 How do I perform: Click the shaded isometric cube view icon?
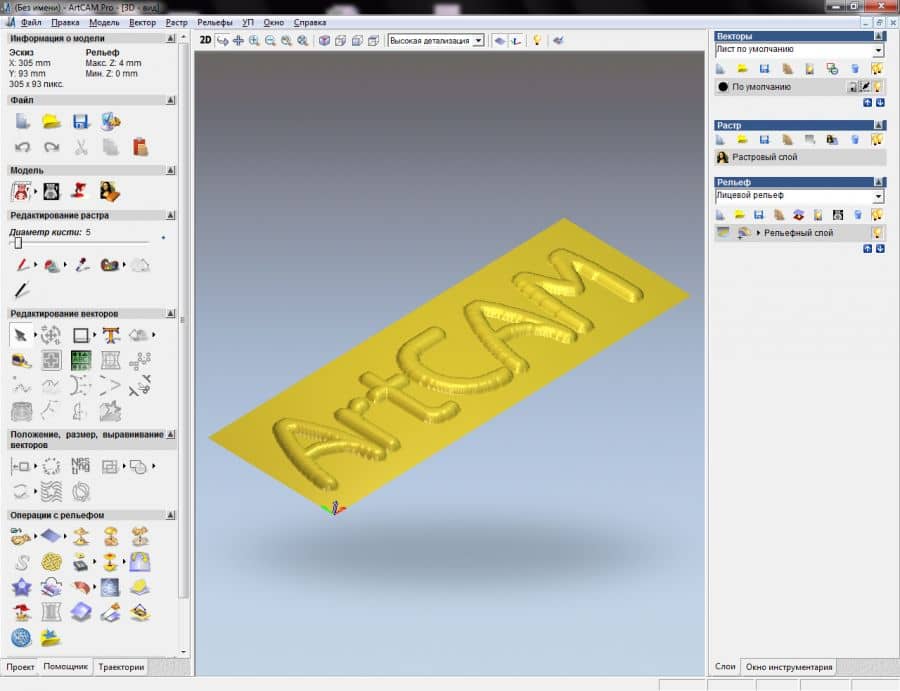tap(324, 41)
